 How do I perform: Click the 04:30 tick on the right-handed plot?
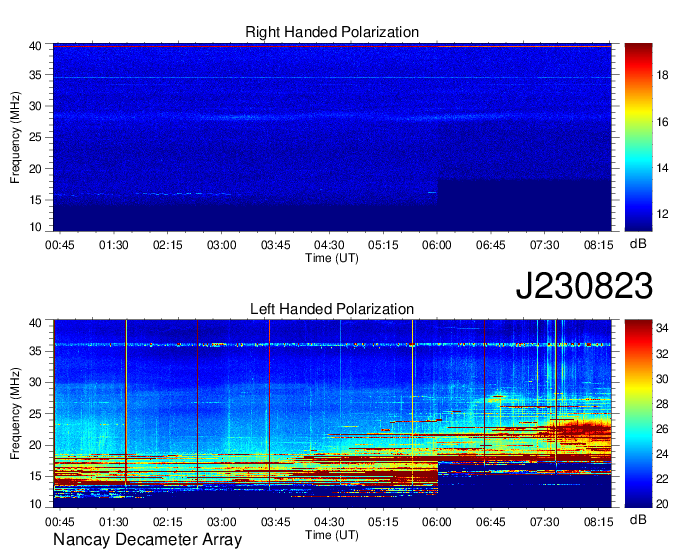point(329,245)
